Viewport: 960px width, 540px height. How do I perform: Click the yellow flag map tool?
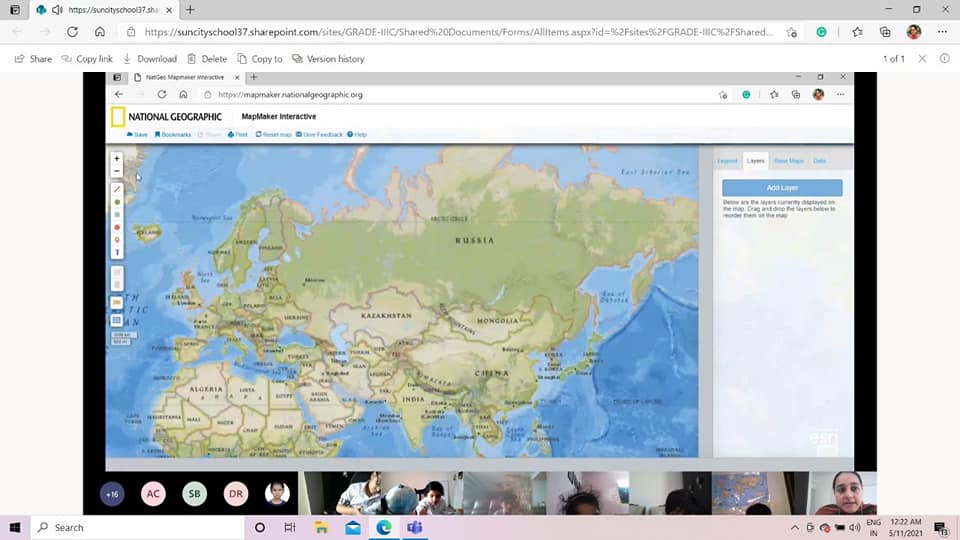(x=116, y=302)
